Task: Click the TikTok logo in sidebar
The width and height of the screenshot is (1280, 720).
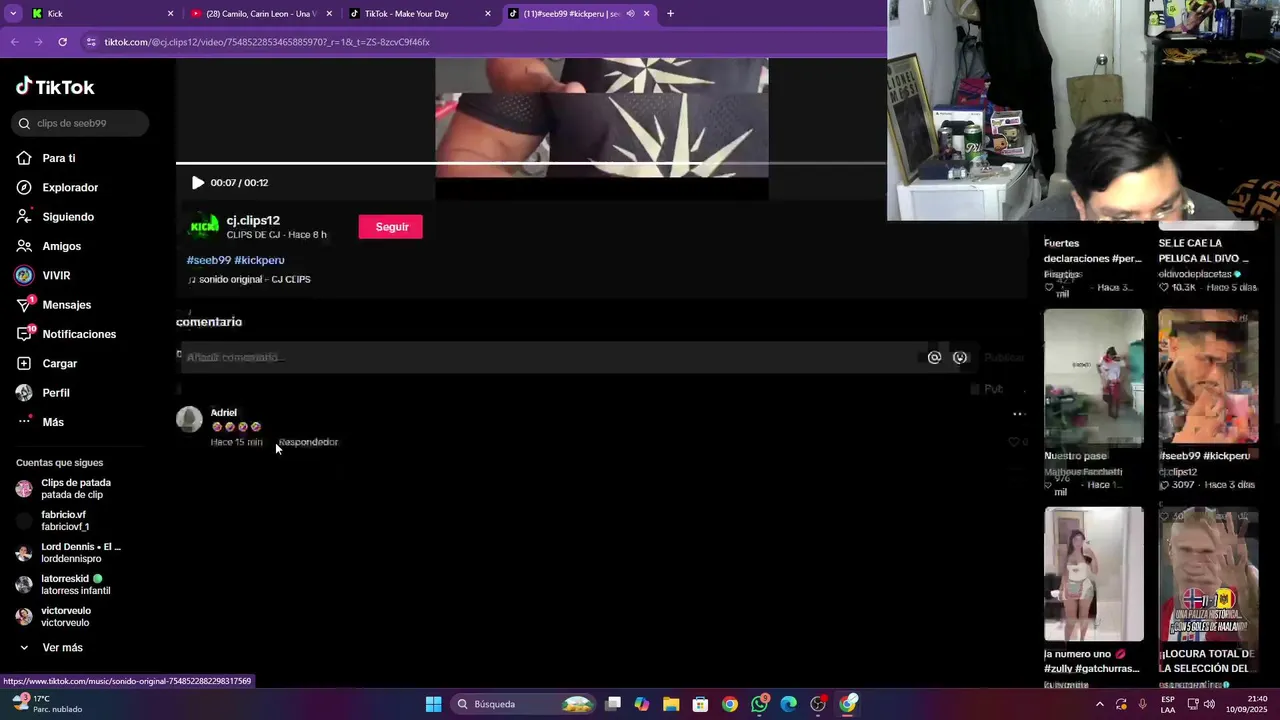Action: 55,87
